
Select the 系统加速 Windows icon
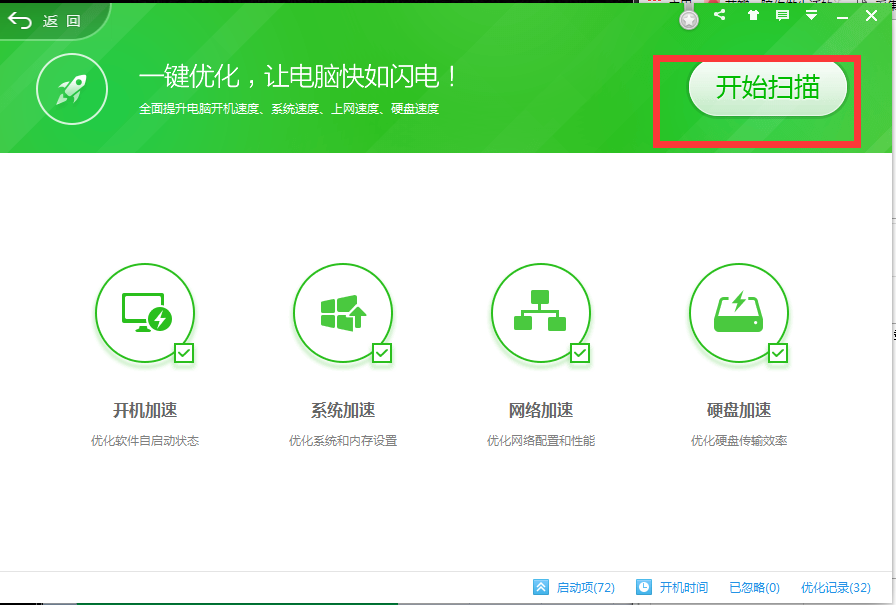click(x=343, y=312)
